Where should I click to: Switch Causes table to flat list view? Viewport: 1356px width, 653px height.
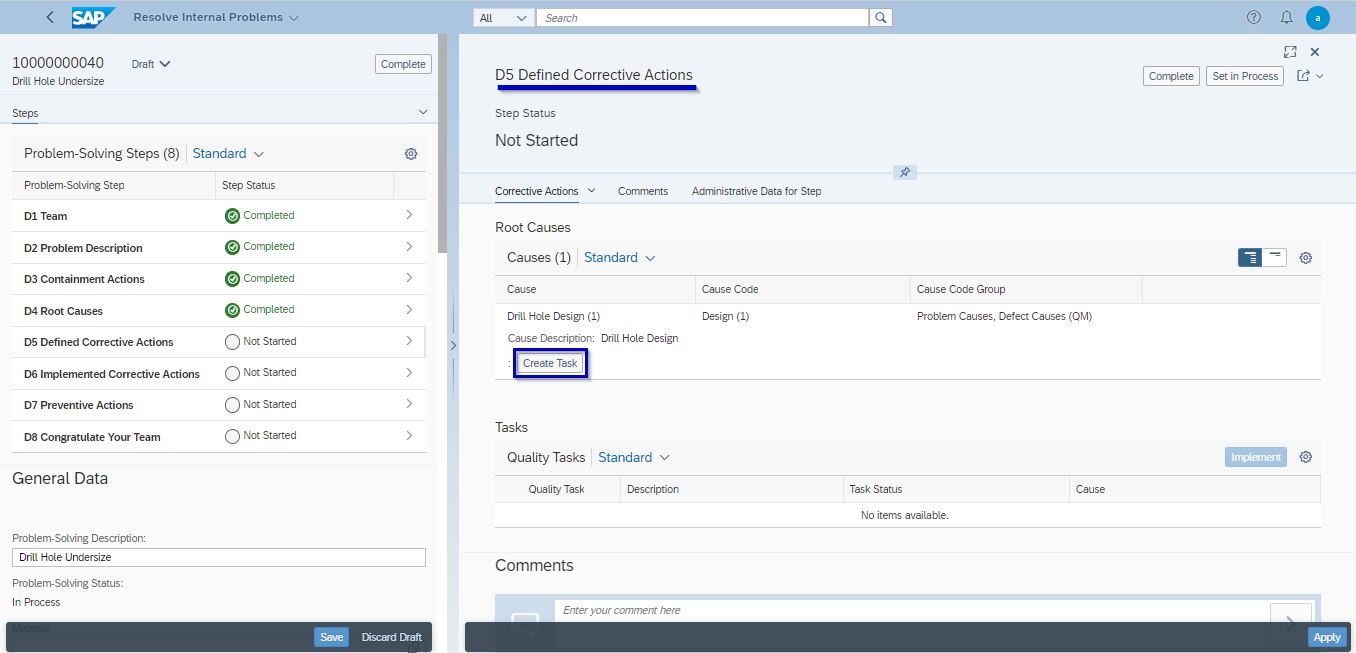(1274, 258)
